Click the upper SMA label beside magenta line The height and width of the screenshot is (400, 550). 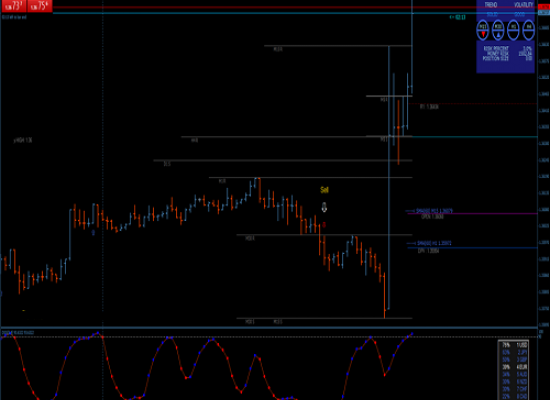[x=434, y=211]
